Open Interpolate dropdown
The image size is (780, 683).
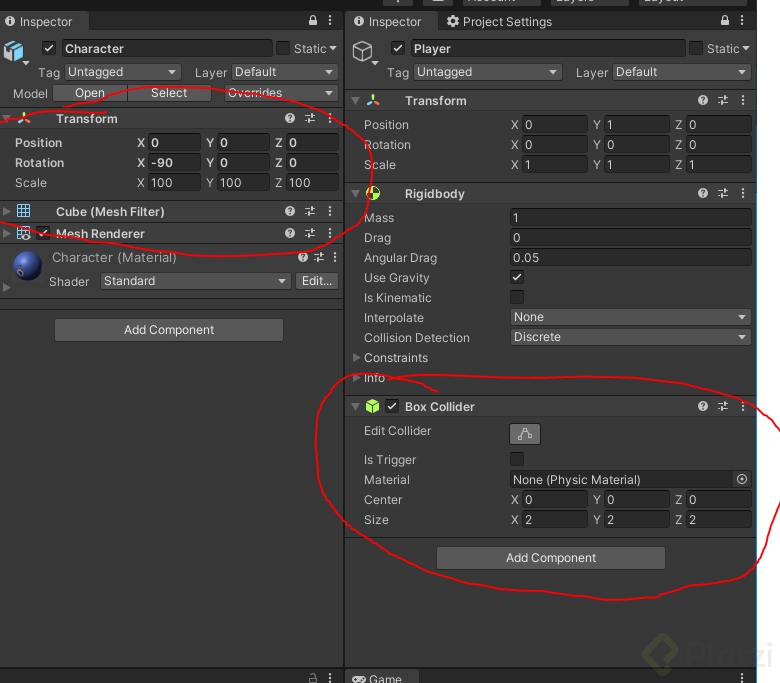[630, 317]
